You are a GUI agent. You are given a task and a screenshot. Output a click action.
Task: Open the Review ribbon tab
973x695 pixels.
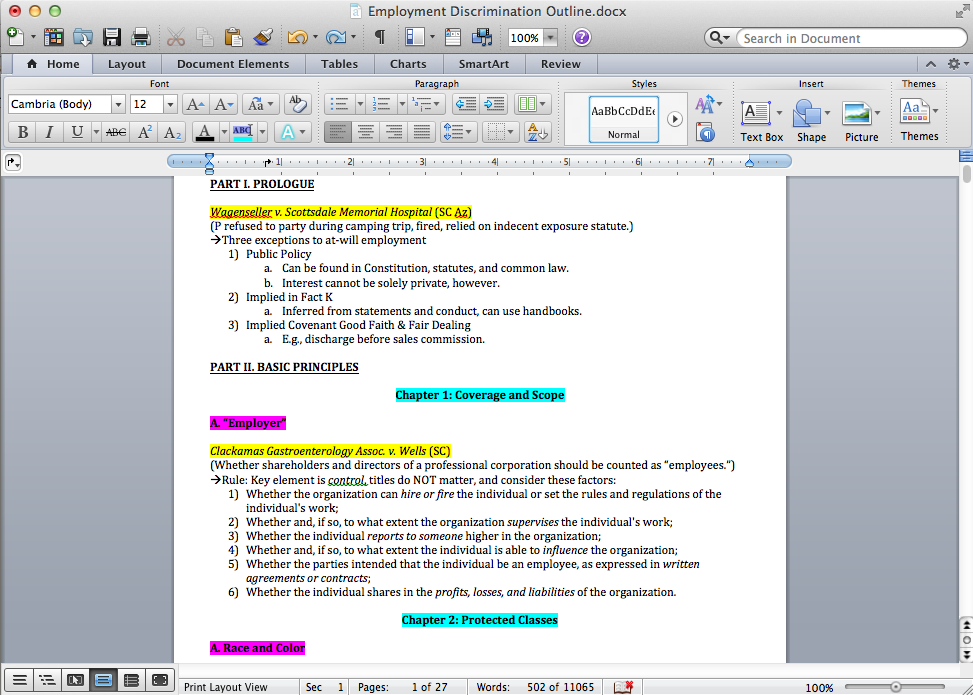560,64
